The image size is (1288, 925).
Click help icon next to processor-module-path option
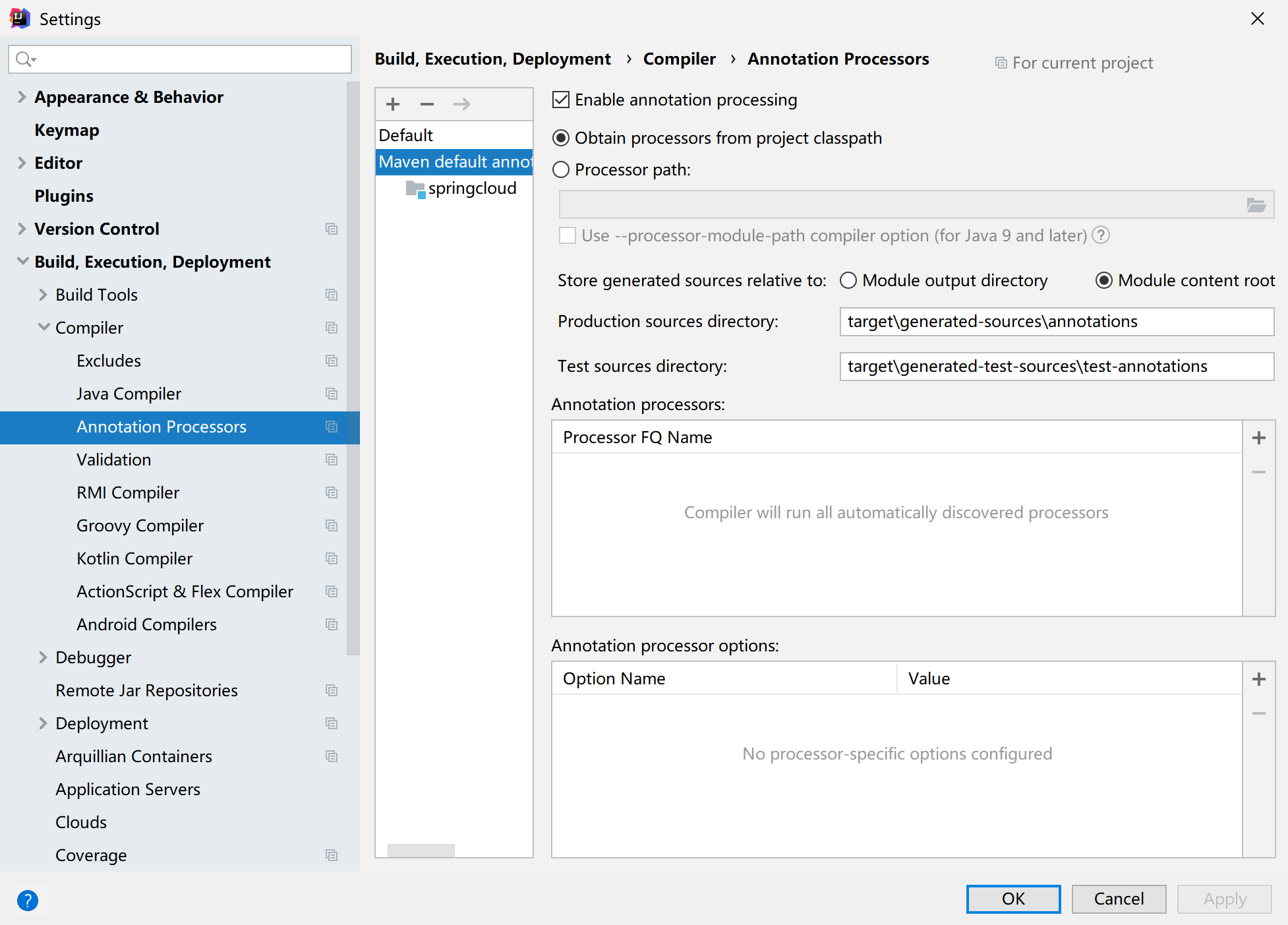1101,235
